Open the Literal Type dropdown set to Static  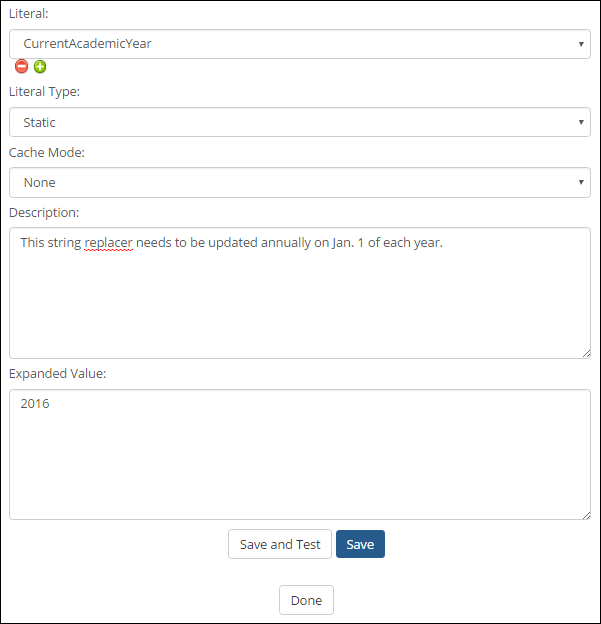[300, 122]
